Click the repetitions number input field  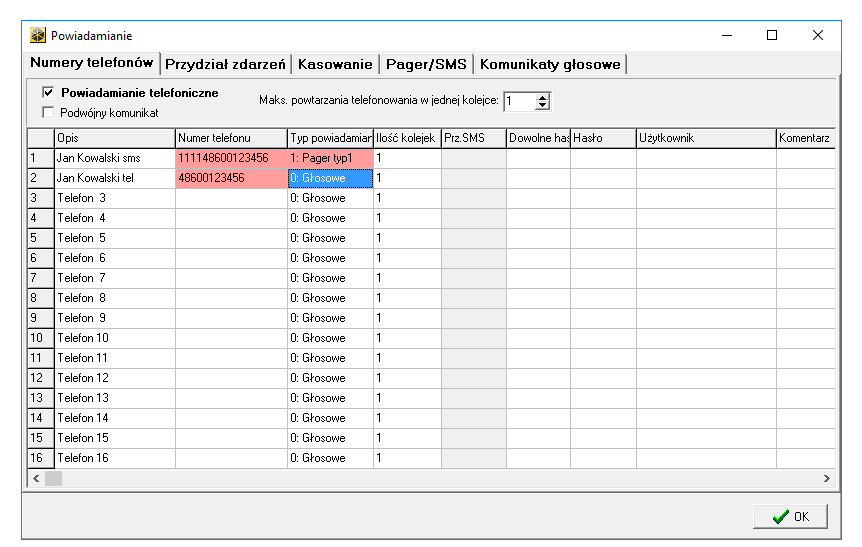(519, 101)
